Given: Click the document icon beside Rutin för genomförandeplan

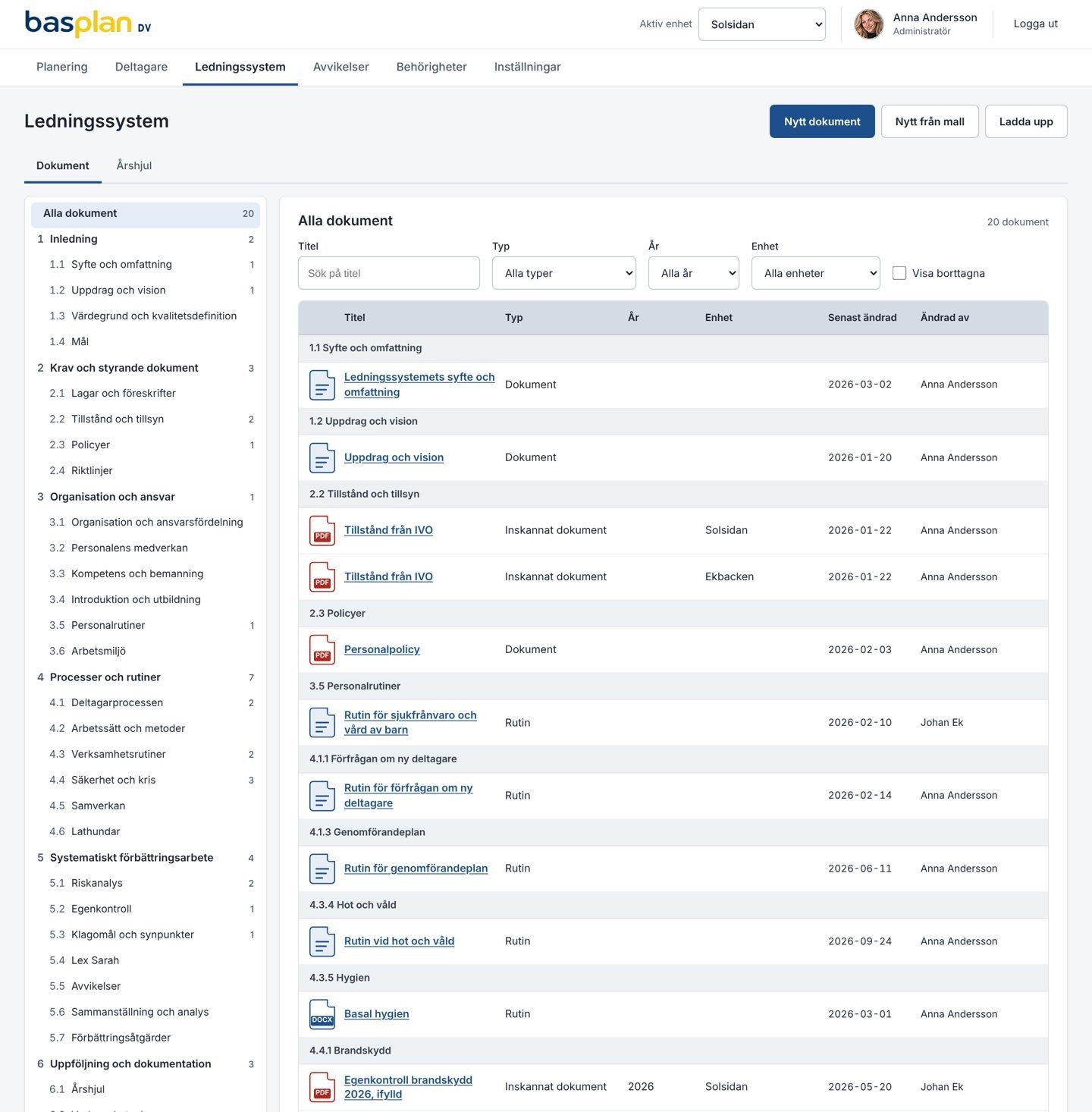Looking at the screenshot, I should click(x=322, y=869).
